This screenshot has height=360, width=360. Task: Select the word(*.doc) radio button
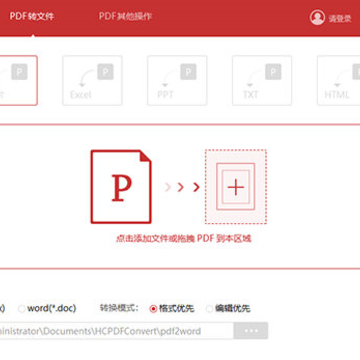point(22,309)
